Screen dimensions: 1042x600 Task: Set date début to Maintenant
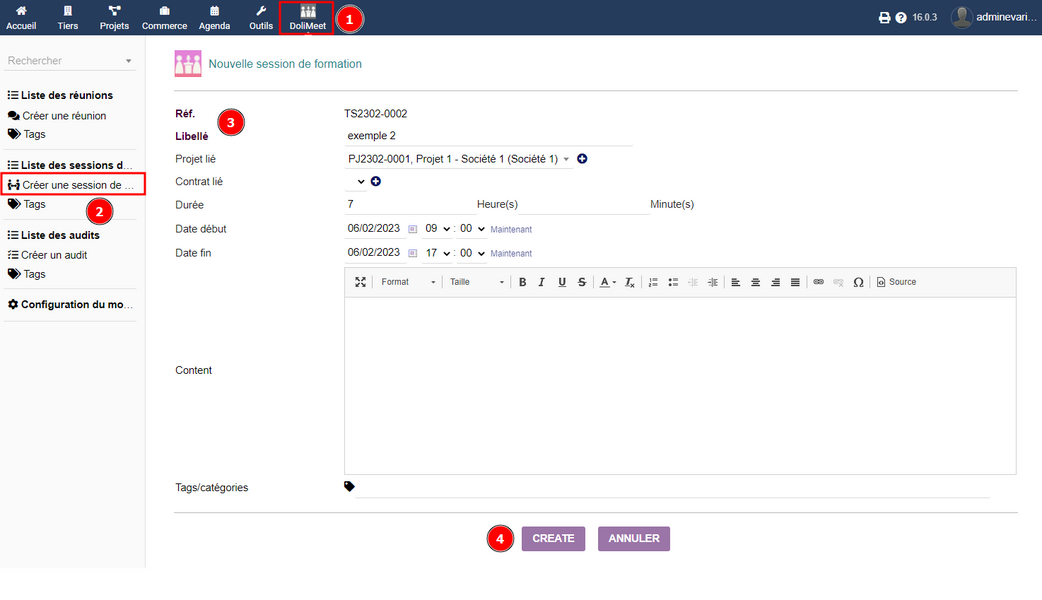(x=511, y=230)
